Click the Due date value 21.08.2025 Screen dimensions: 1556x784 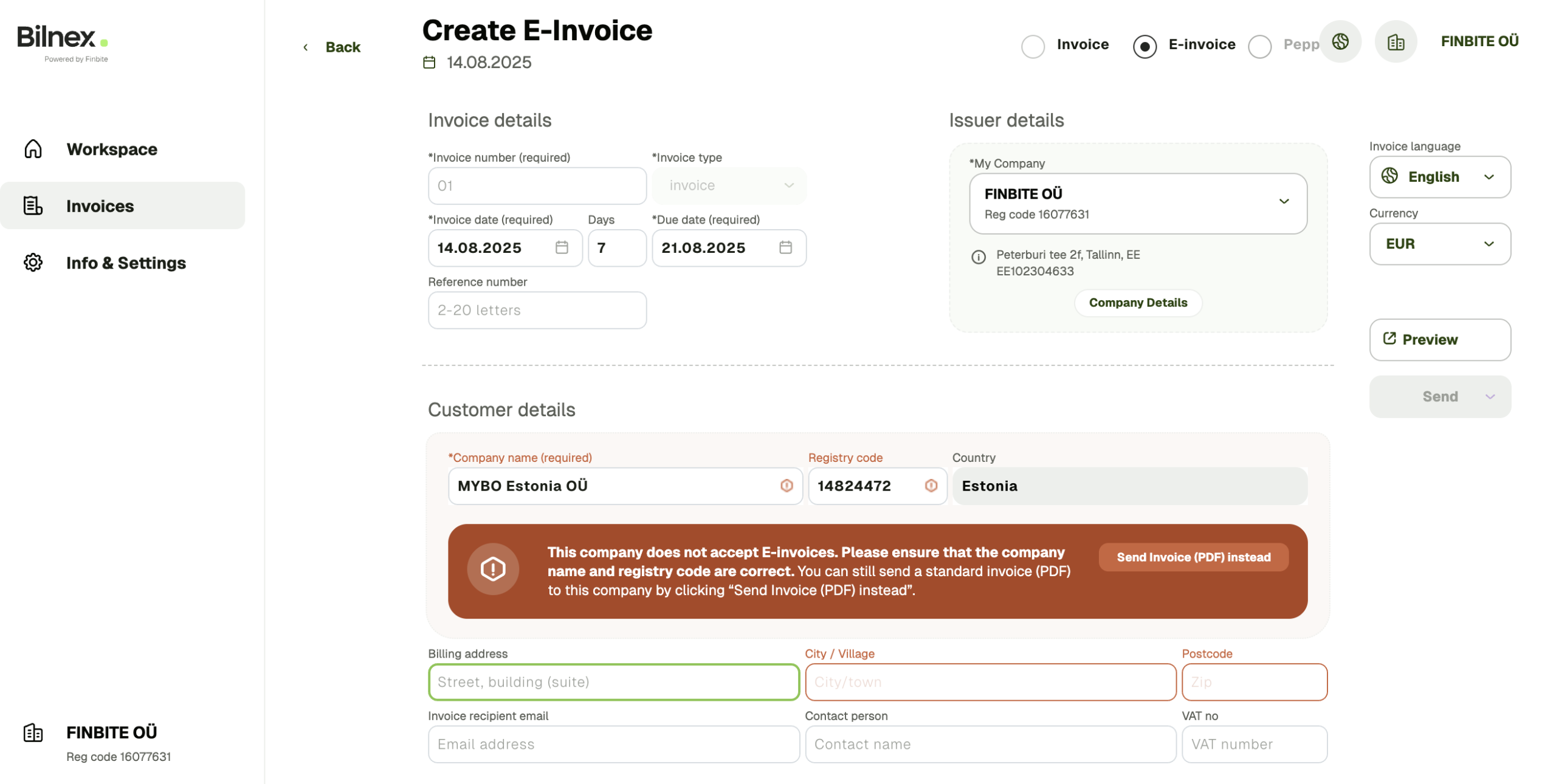[x=704, y=248]
